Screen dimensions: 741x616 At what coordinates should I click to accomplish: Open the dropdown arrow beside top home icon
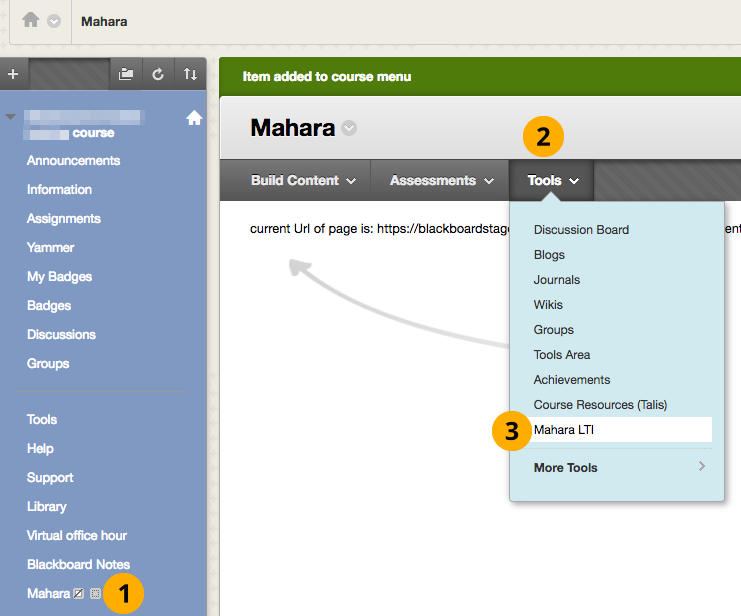54,21
